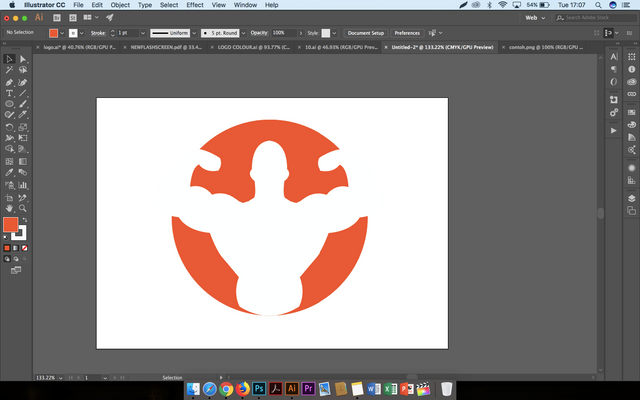640x400 pixels.
Task: Select the Slice tool
Action: point(23,198)
